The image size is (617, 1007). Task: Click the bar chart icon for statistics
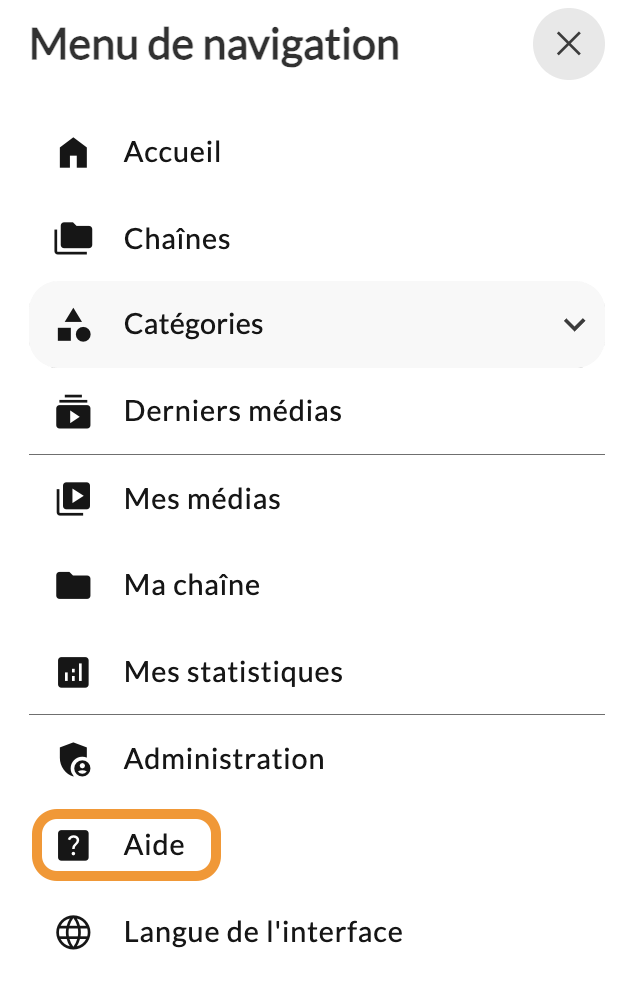(x=73, y=672)
